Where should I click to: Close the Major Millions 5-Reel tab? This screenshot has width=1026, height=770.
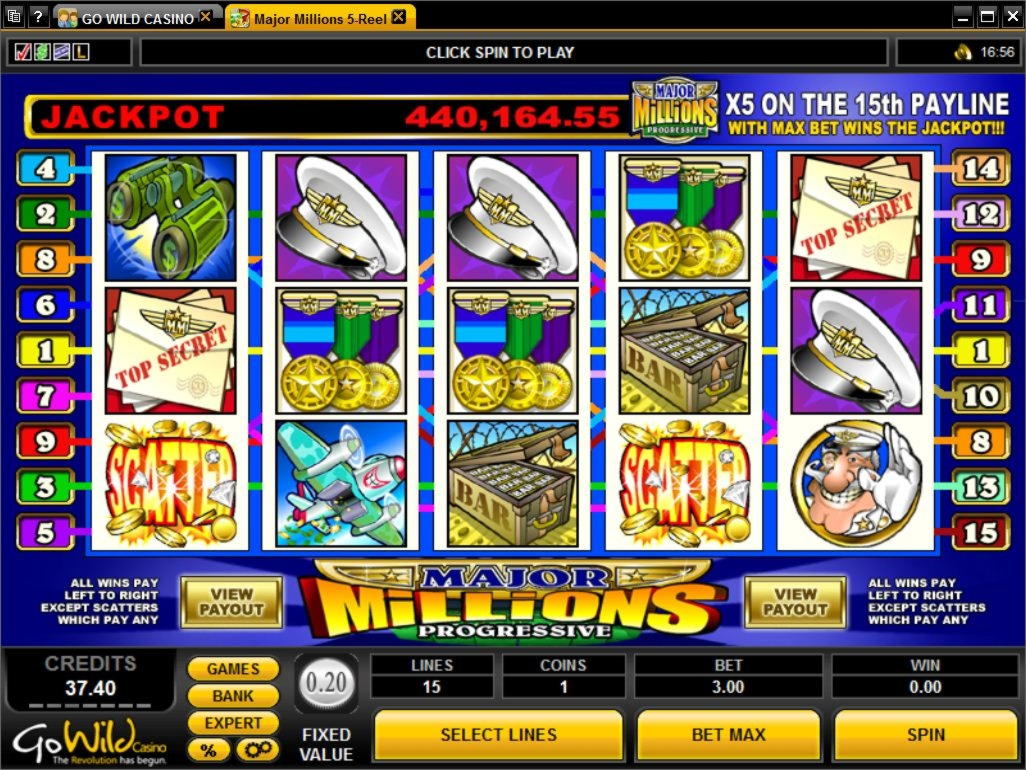pyautogui.click(x=398, y=18)
